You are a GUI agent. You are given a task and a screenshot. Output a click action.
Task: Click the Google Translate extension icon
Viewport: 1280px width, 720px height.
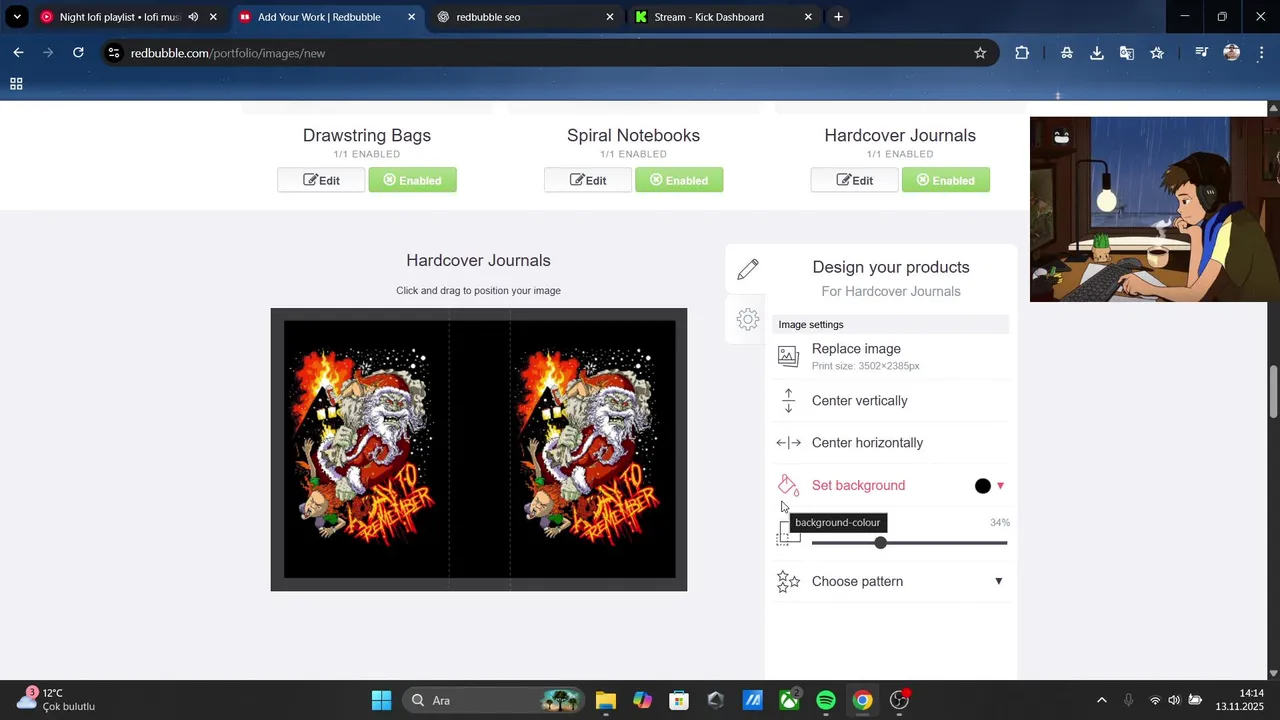[x=1127, y=53]
